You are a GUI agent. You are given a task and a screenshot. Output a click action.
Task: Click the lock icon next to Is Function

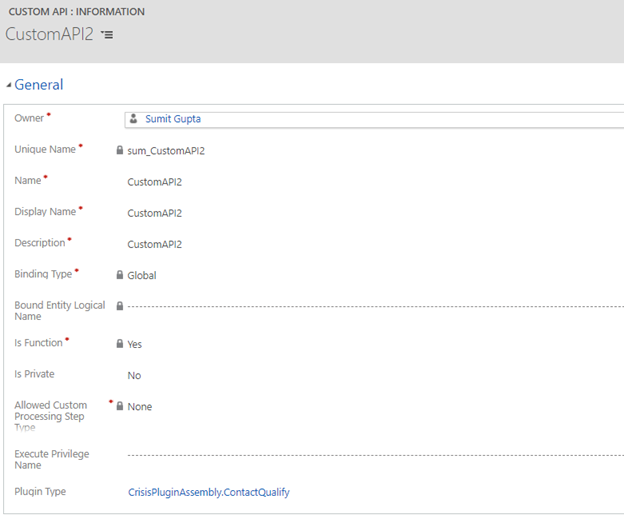(x=120, y=343)
